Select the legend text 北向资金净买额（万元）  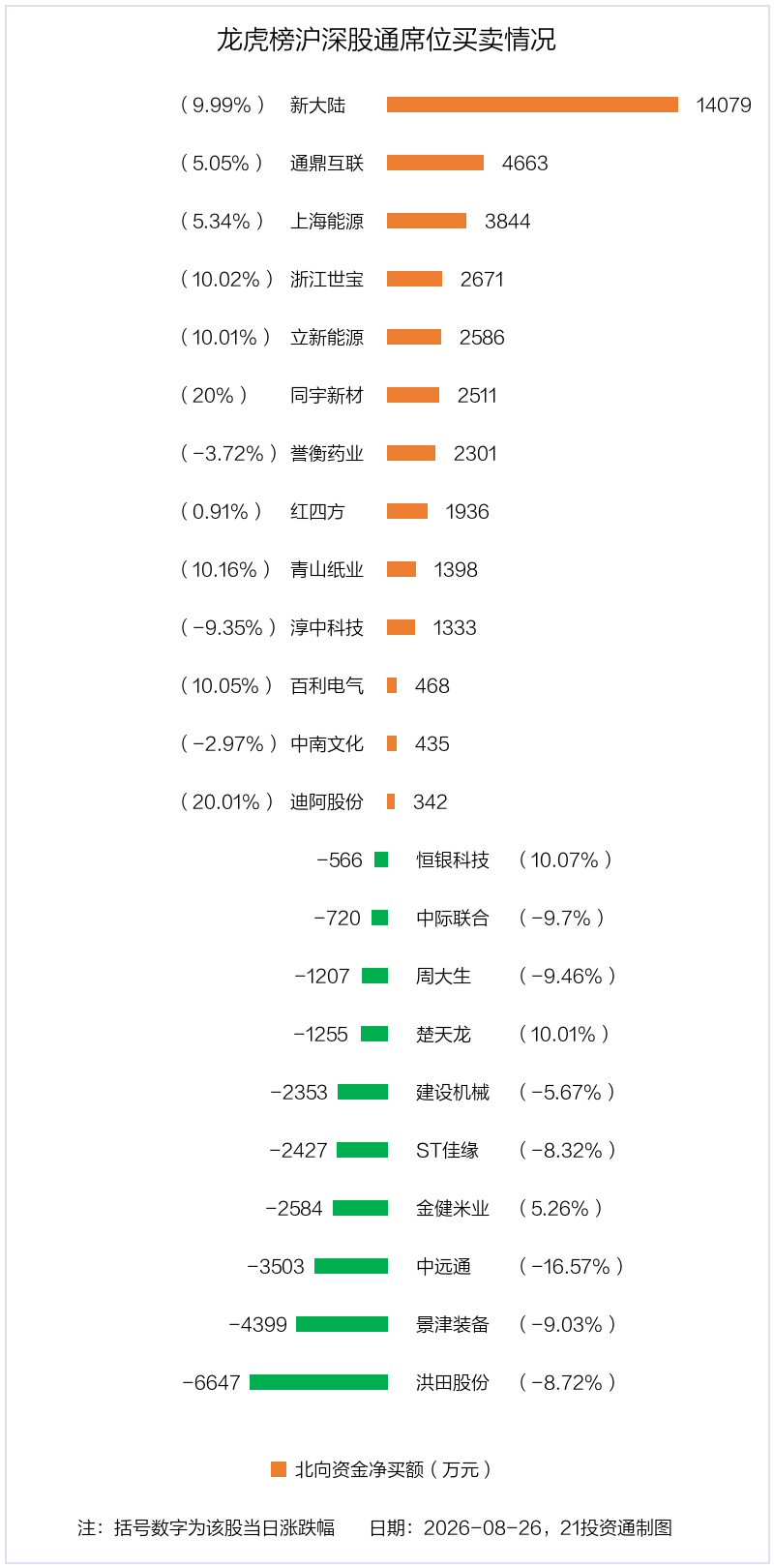pyautogui.click(x=393, y=1469)
